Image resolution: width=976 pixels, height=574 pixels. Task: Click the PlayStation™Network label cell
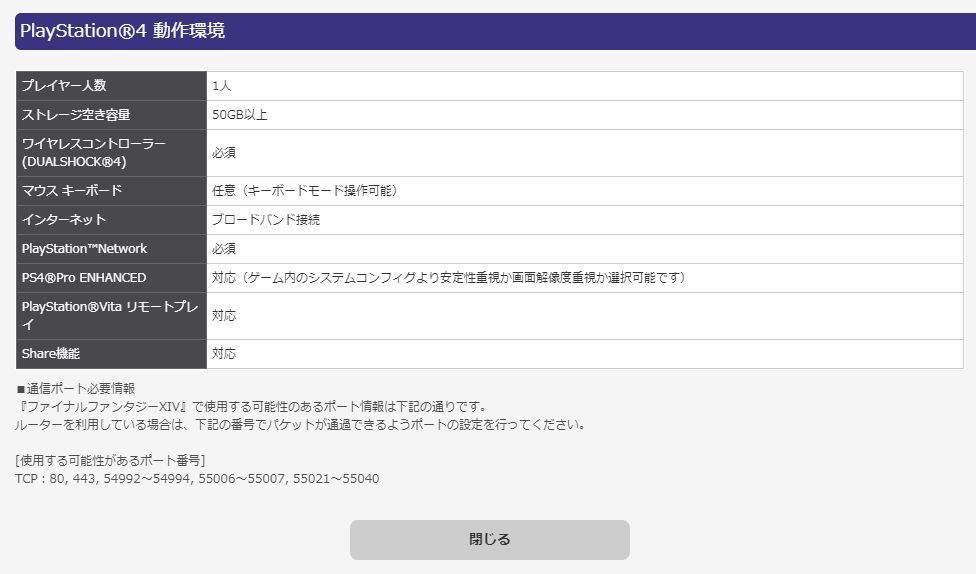point(111,249)
